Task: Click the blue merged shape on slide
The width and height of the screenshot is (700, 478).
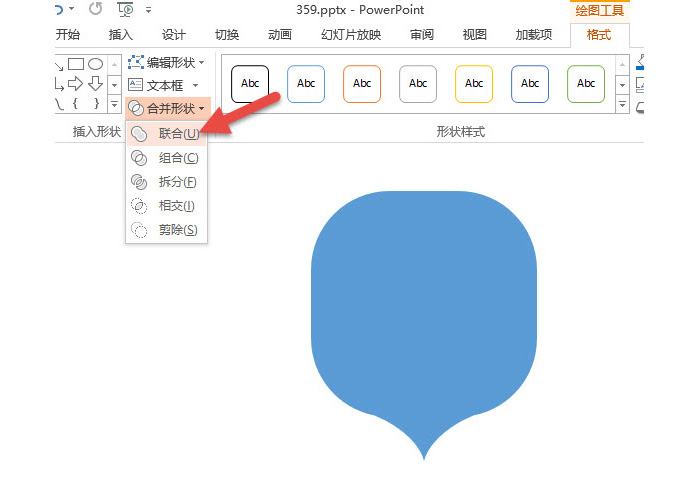Action: coord(425,300)
